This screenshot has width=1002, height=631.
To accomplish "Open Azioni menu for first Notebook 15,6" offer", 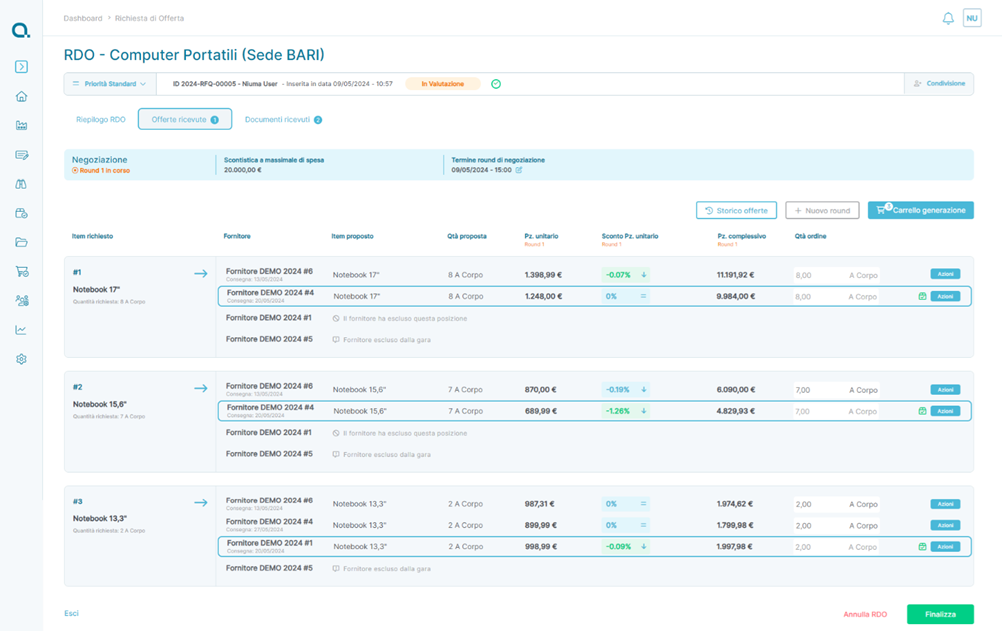I will click(x=945, y=390).
